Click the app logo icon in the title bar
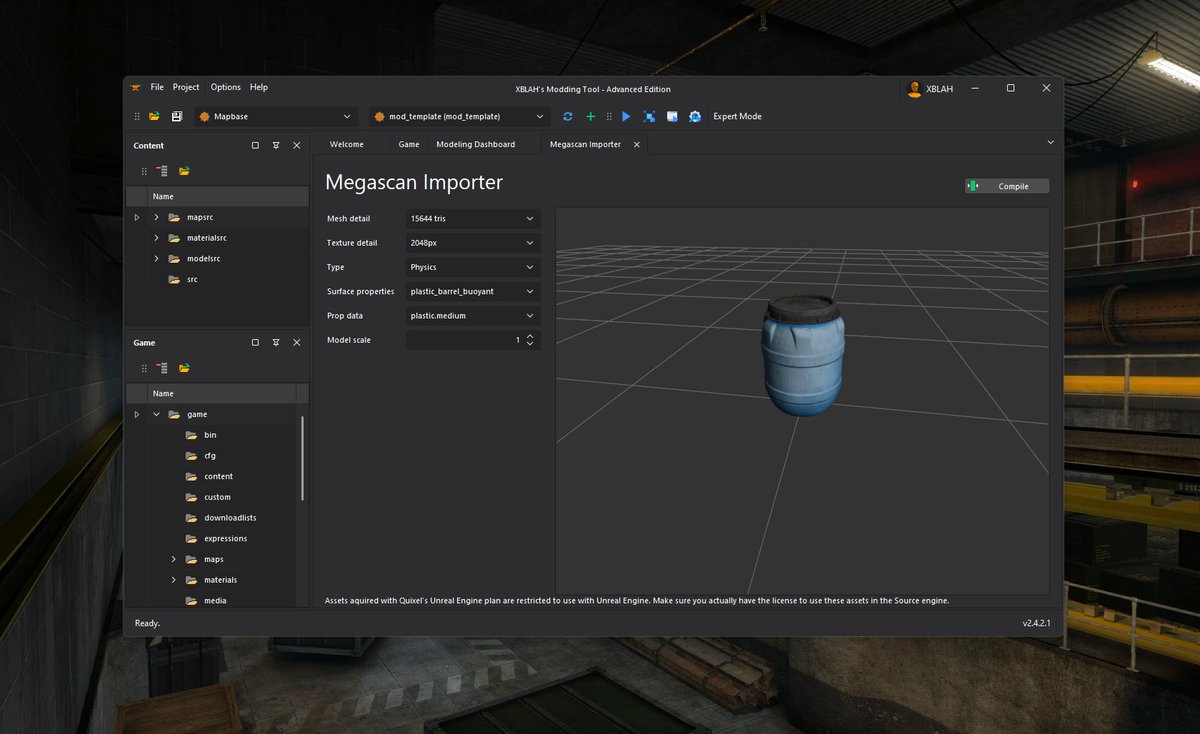 (x=136, y=88)
